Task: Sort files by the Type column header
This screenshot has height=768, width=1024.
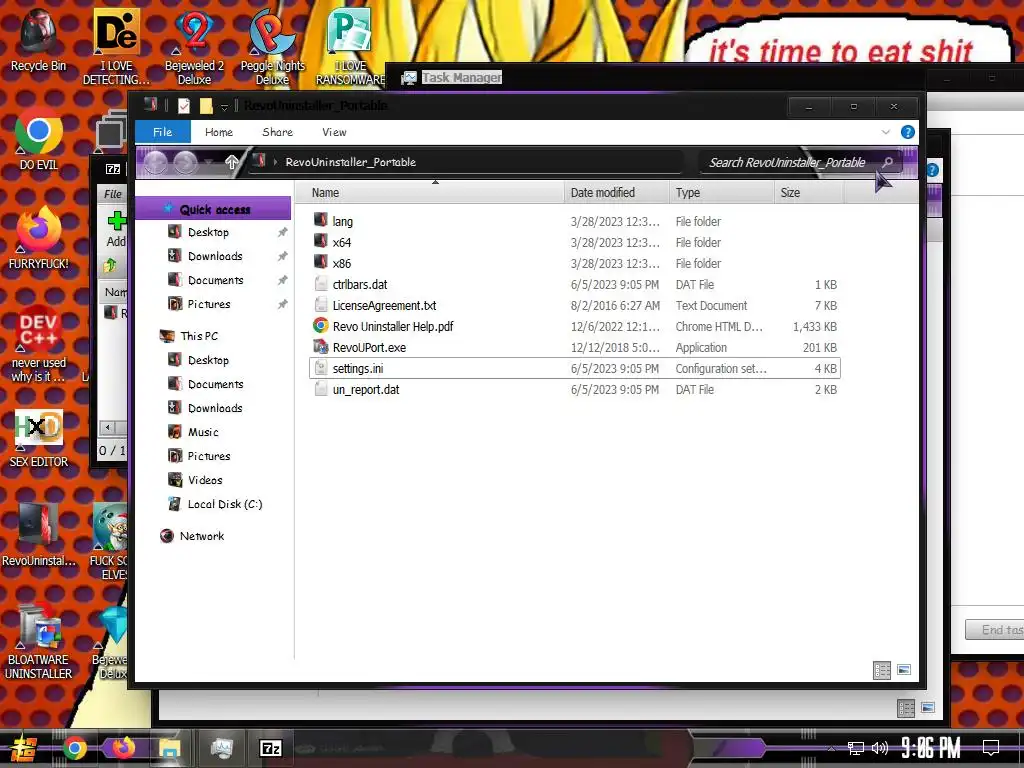Action: tap(721, 193)
